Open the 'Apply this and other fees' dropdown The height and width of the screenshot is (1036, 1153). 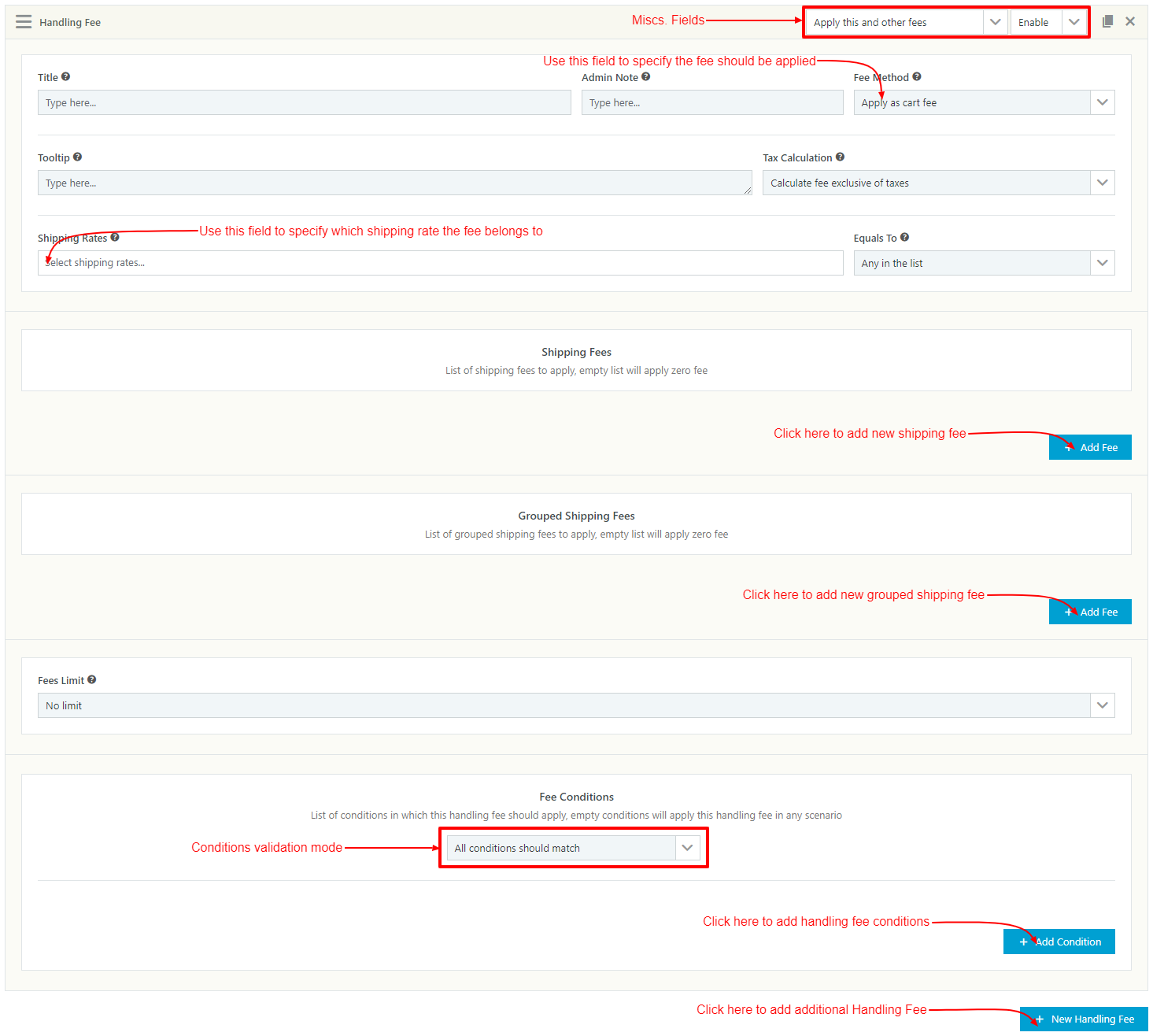point(907,22)
